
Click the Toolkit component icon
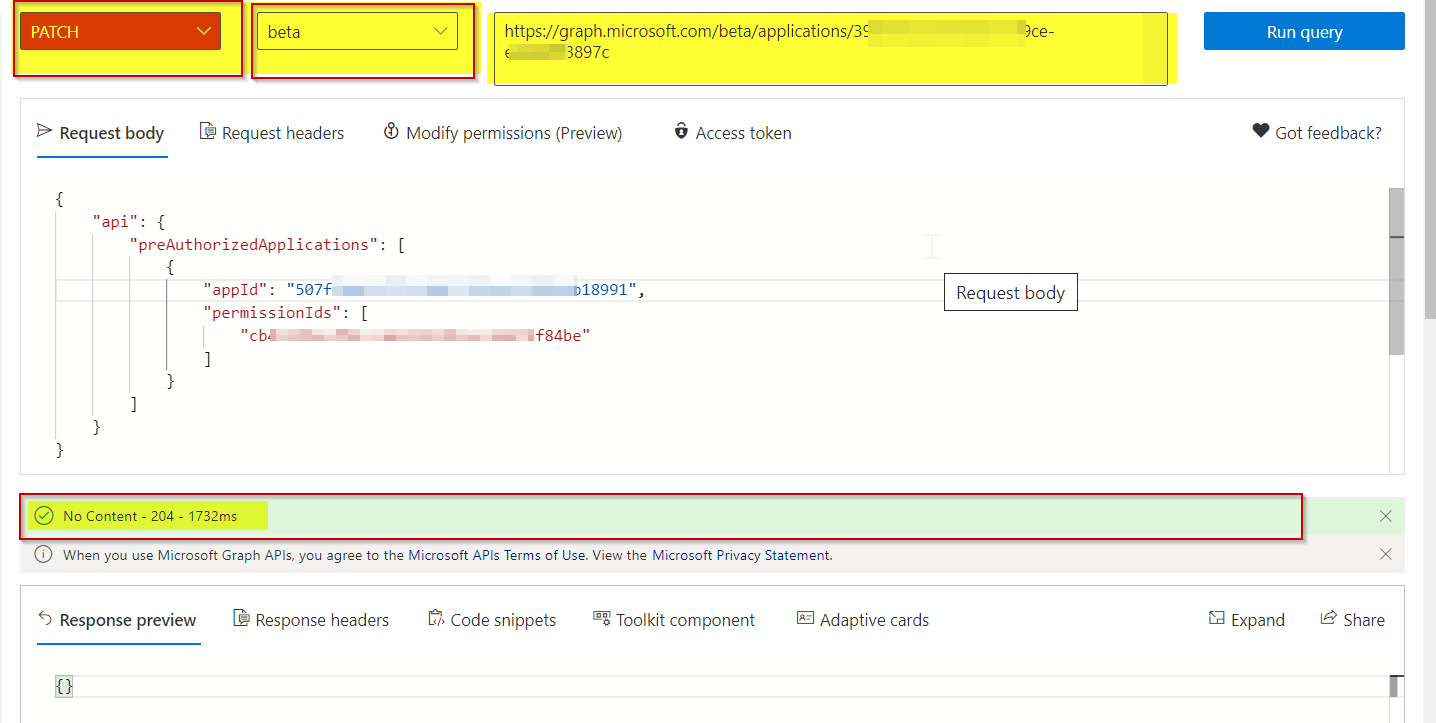tap(602, 618)
